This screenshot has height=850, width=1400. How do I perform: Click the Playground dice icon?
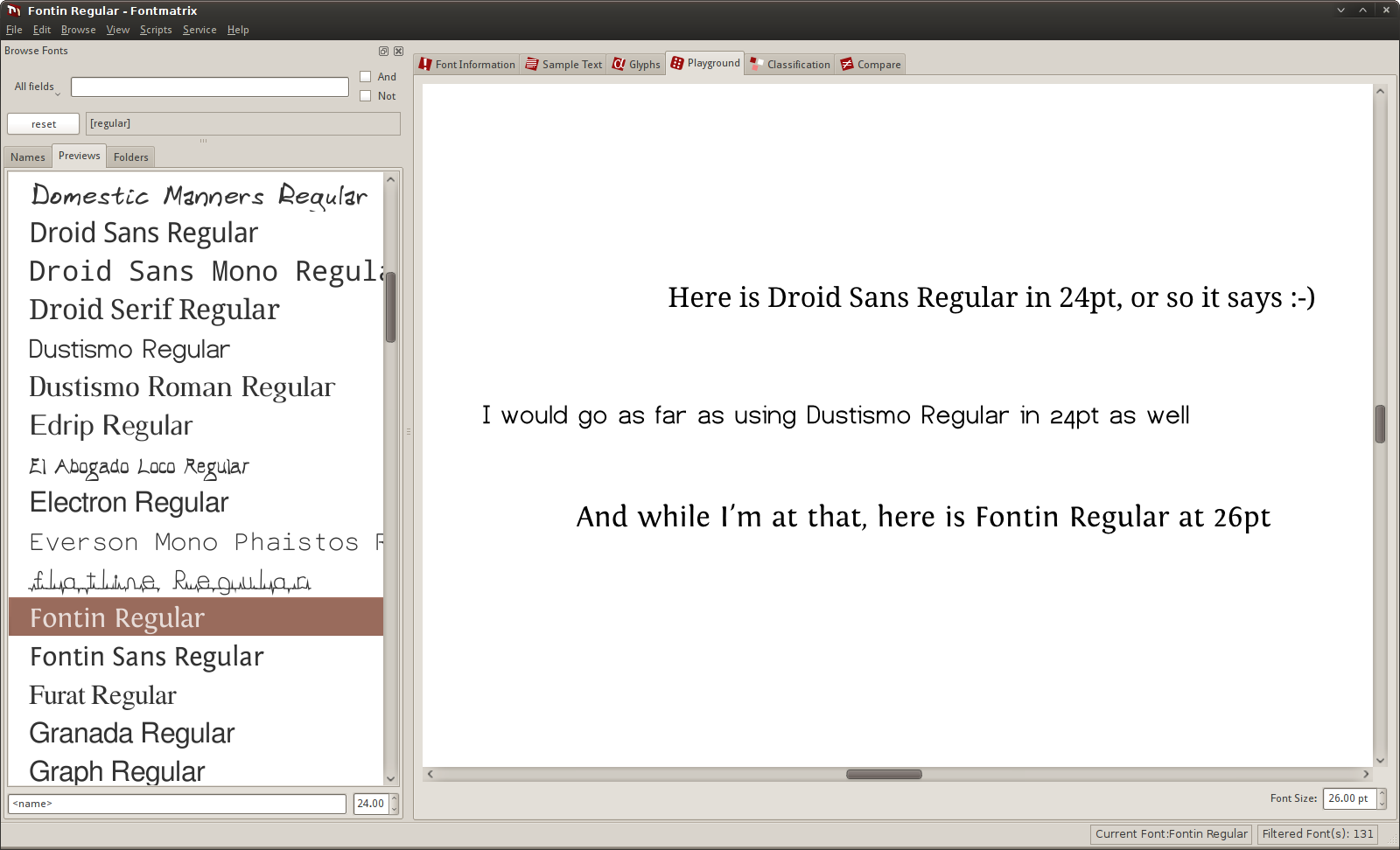(677, 63)
